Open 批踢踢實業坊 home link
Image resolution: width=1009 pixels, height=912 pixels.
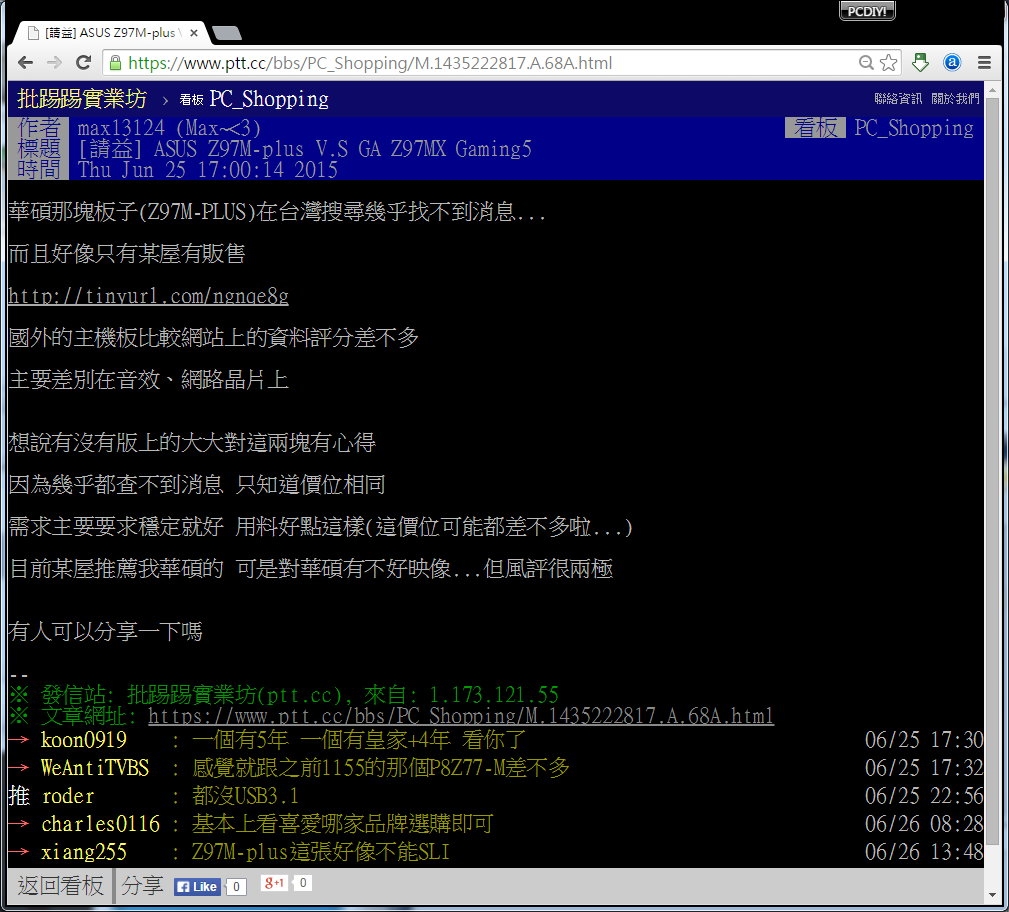pyautogui.click(x=82, y=98)
